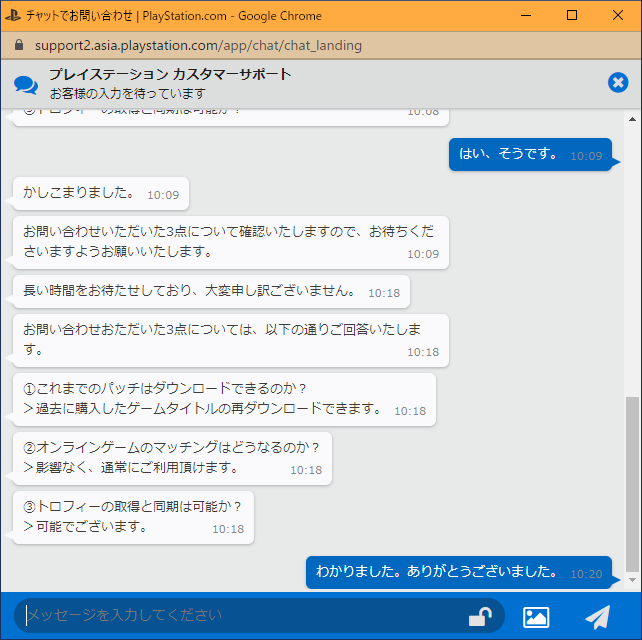Click the secure lock icon in address bar

pyautogui.click(x=19, y=45)
